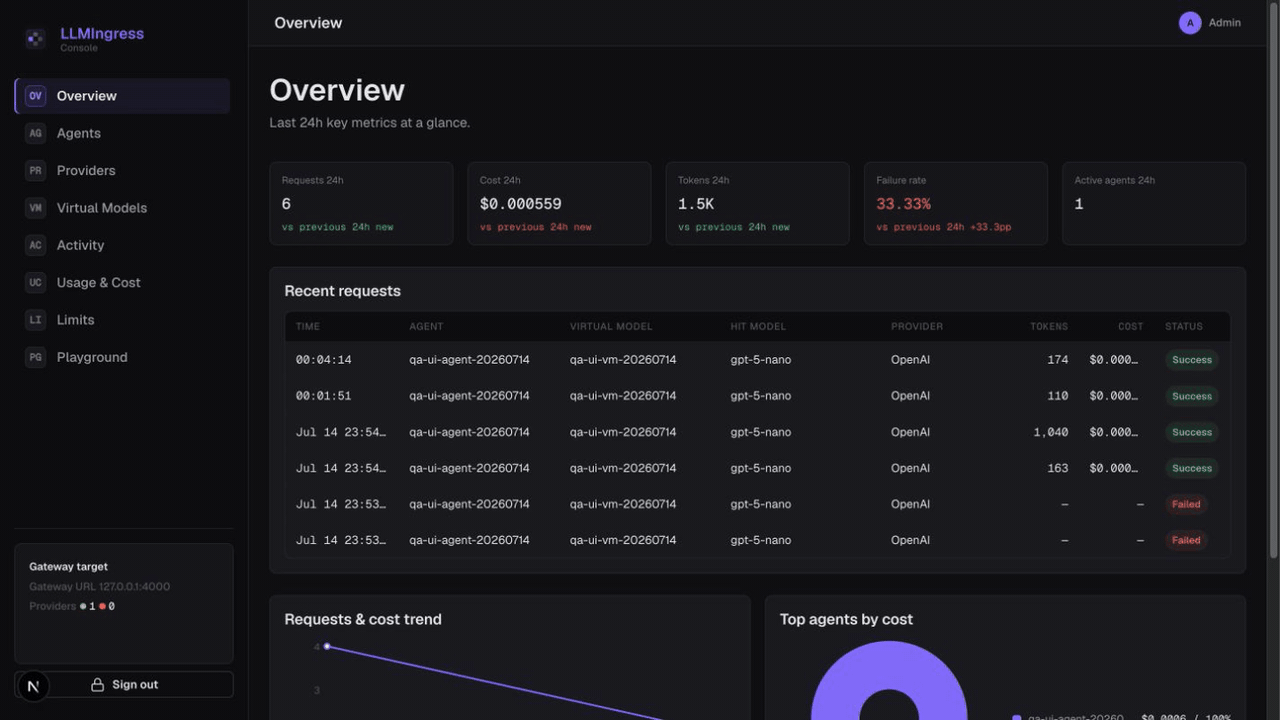Select the Active agents 24h card
Viewport: 1280px width, 720px height.
(x=1154, y=204)
